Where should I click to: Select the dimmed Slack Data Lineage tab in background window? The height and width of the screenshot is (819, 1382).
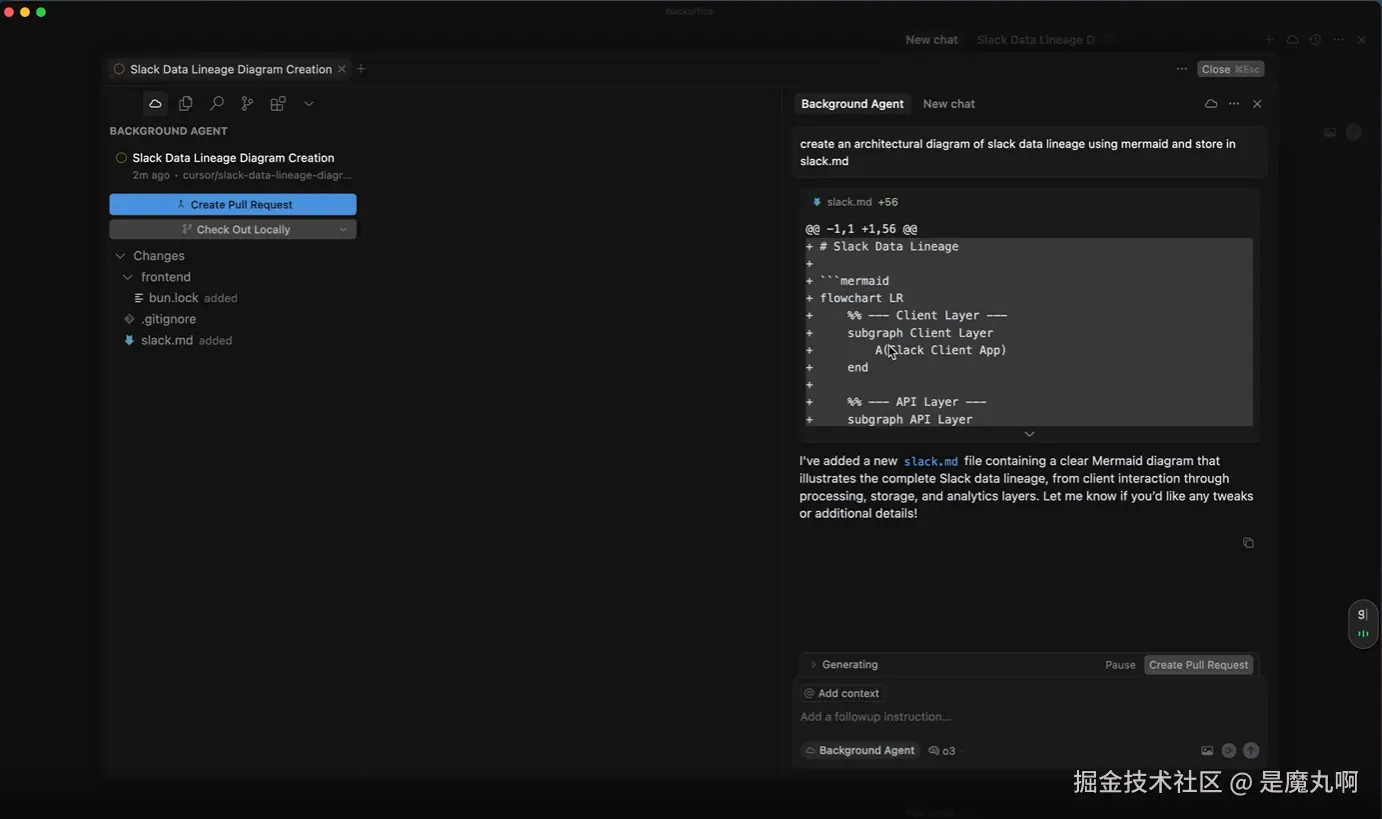point(1036,40)
